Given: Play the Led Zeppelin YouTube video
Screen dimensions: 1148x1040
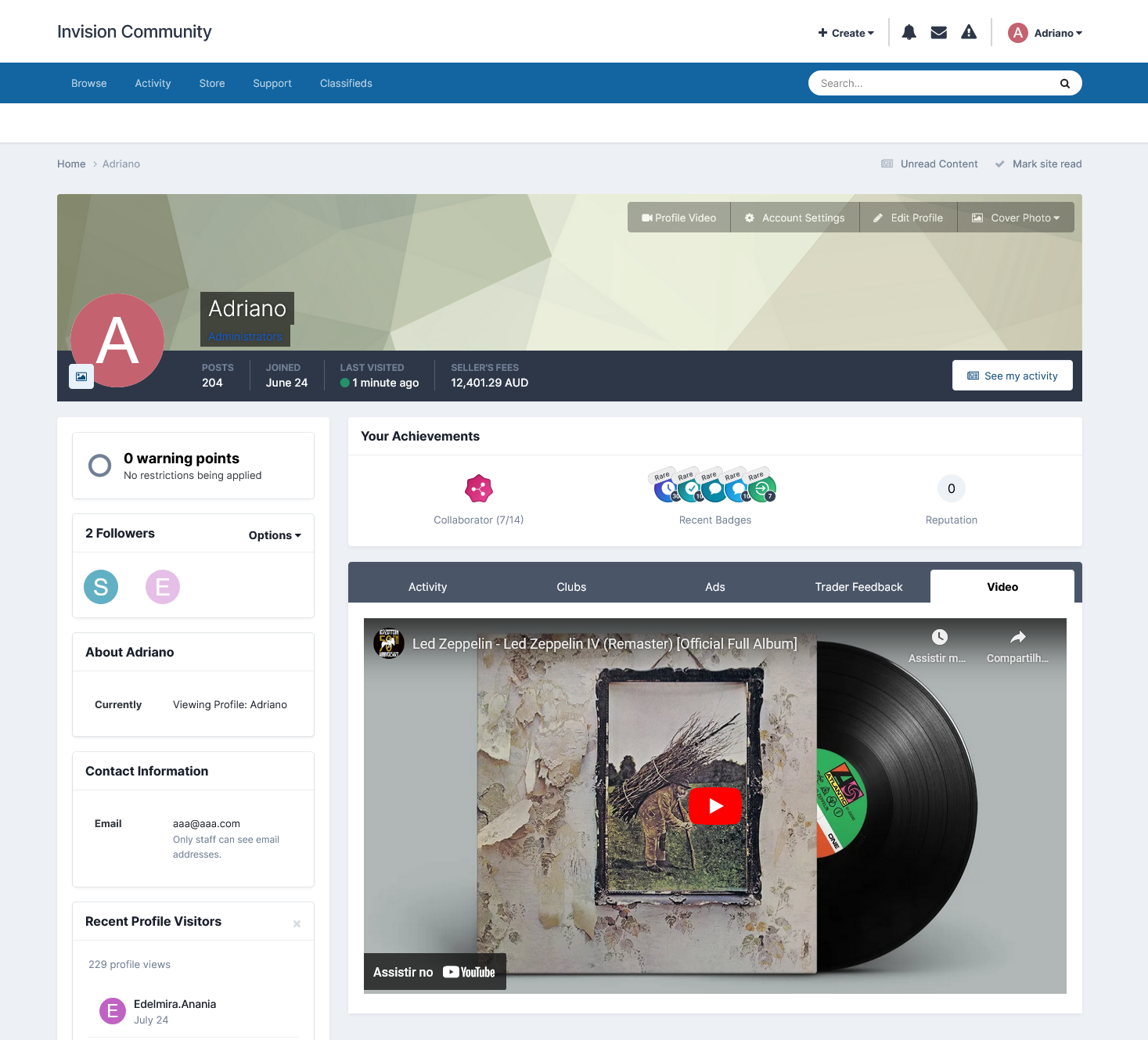Looking at the screenshot, I should pos(714,806).
